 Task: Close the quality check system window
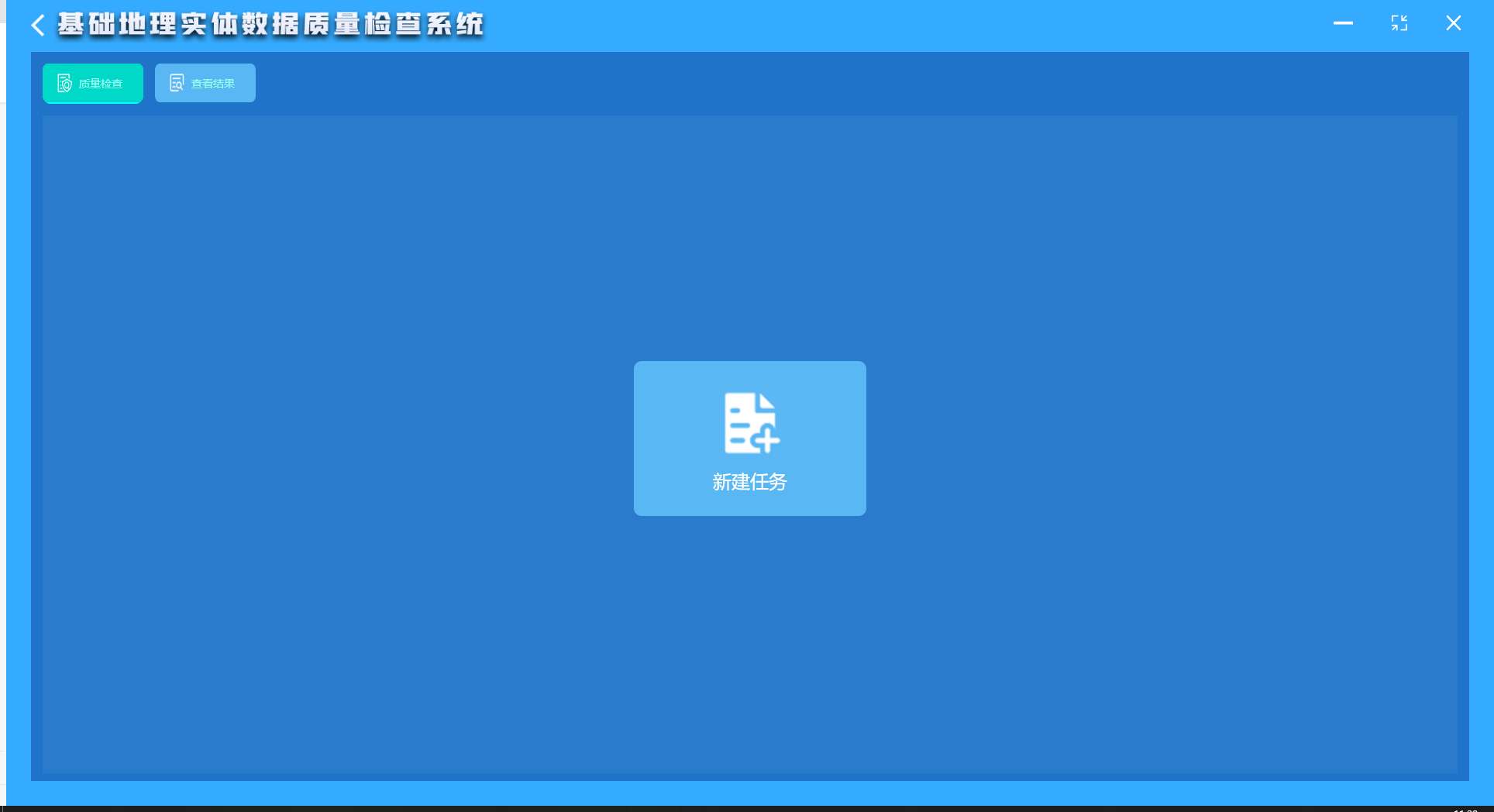click(1454, 23)
